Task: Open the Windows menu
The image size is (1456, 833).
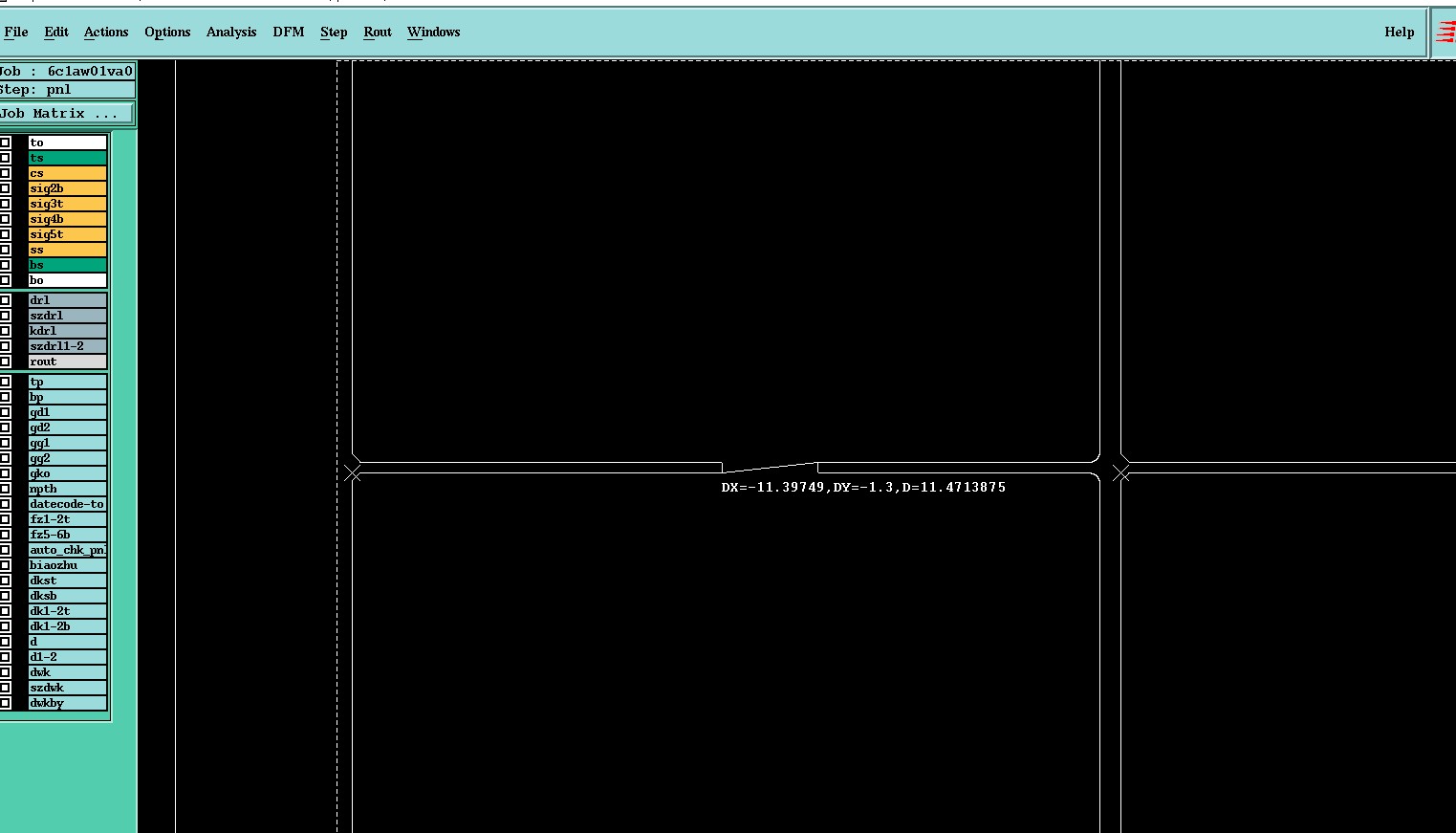Action: pyautogui.click(x=434, y=32)
